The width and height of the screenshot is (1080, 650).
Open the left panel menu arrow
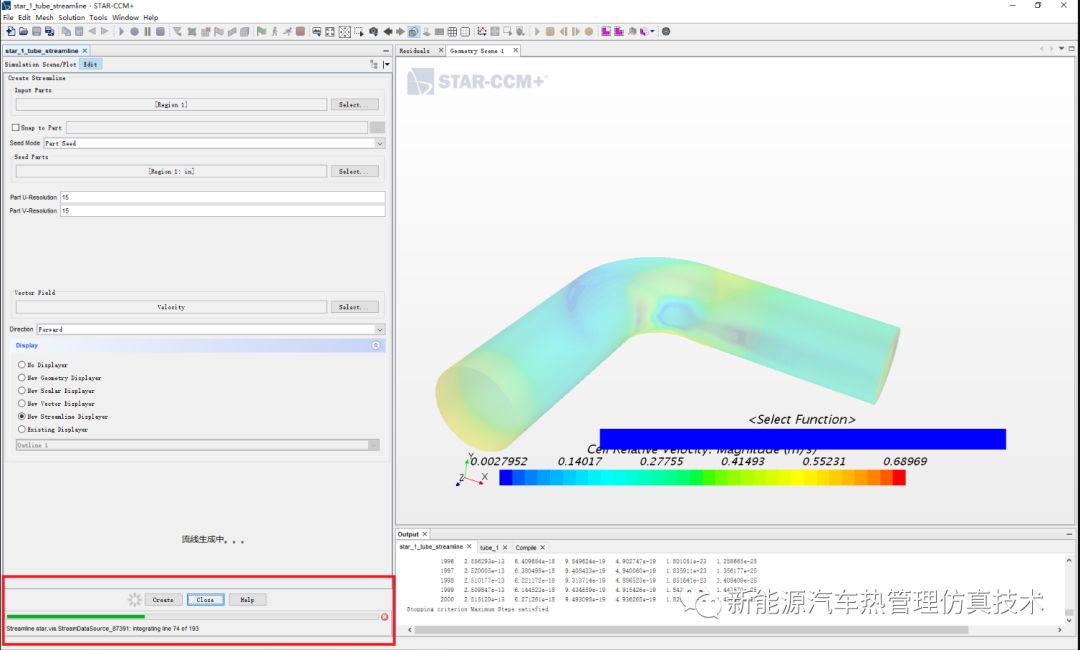386,64
